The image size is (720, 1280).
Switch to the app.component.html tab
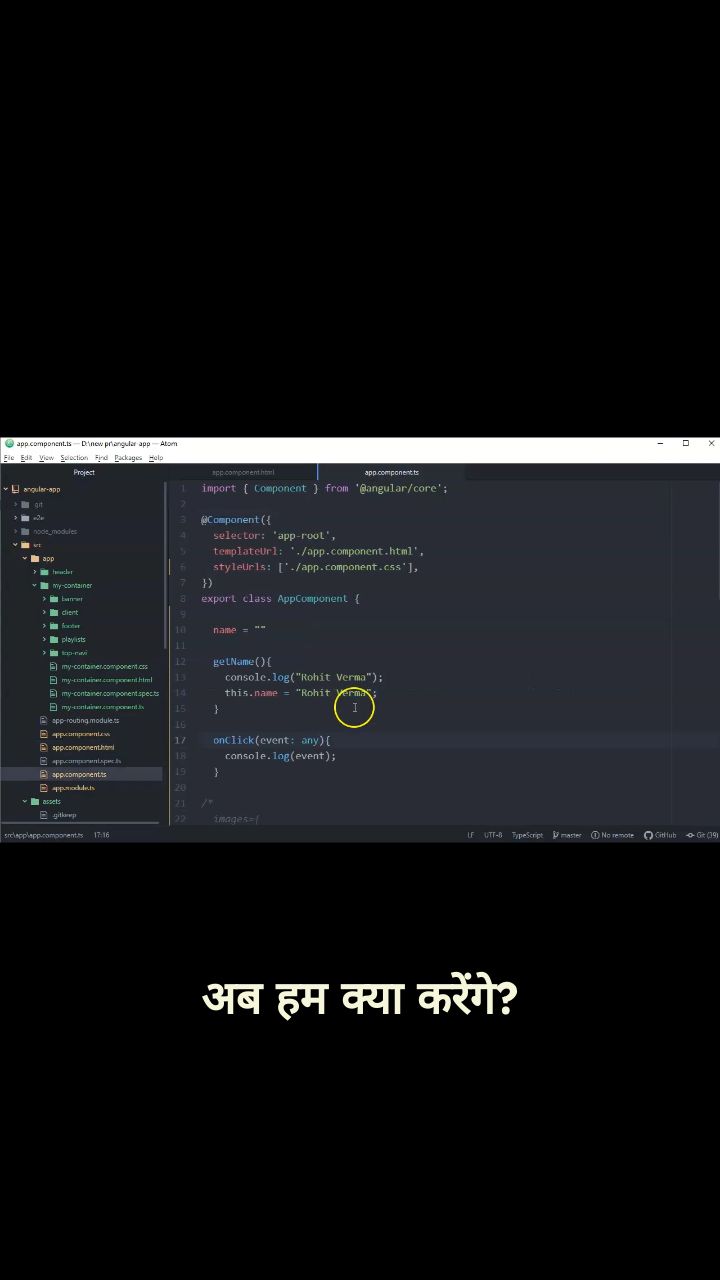click(243, 472)
